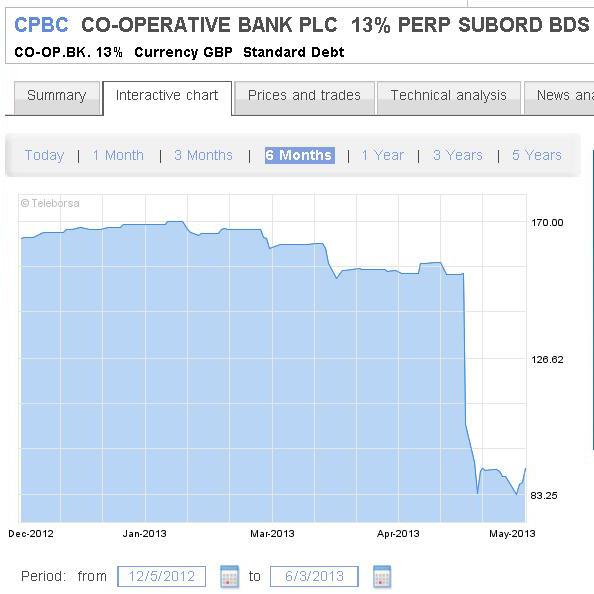The height and width of the screenshot is (594, 594).
Task: Click the CPBC ticker symbol link
Action: (41, 25)
